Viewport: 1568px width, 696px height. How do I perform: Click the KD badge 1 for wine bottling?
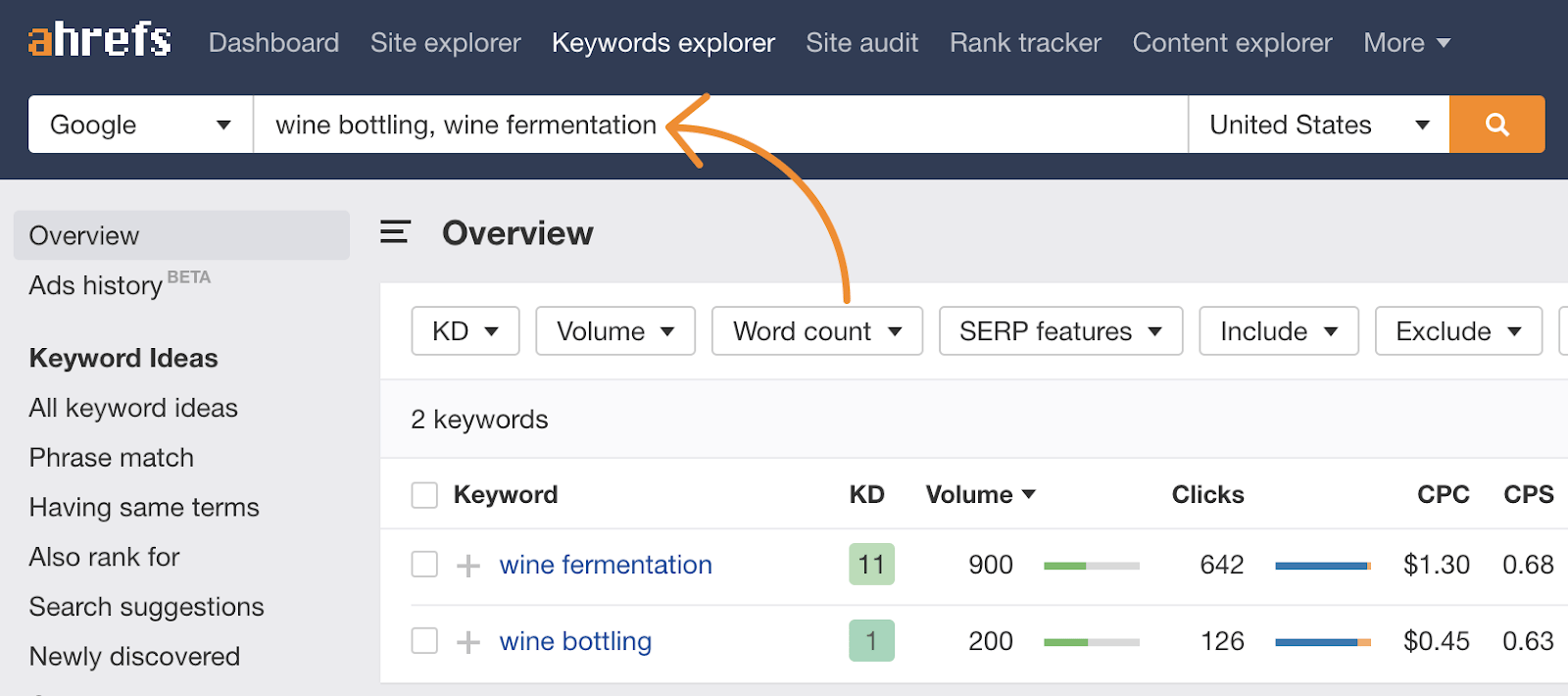871,641
